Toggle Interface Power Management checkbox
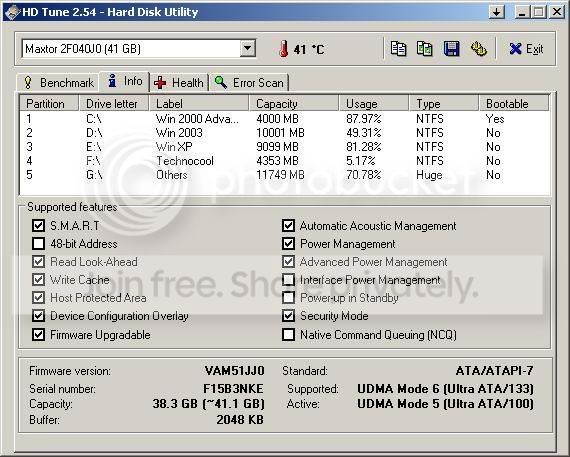 (288, 280)
